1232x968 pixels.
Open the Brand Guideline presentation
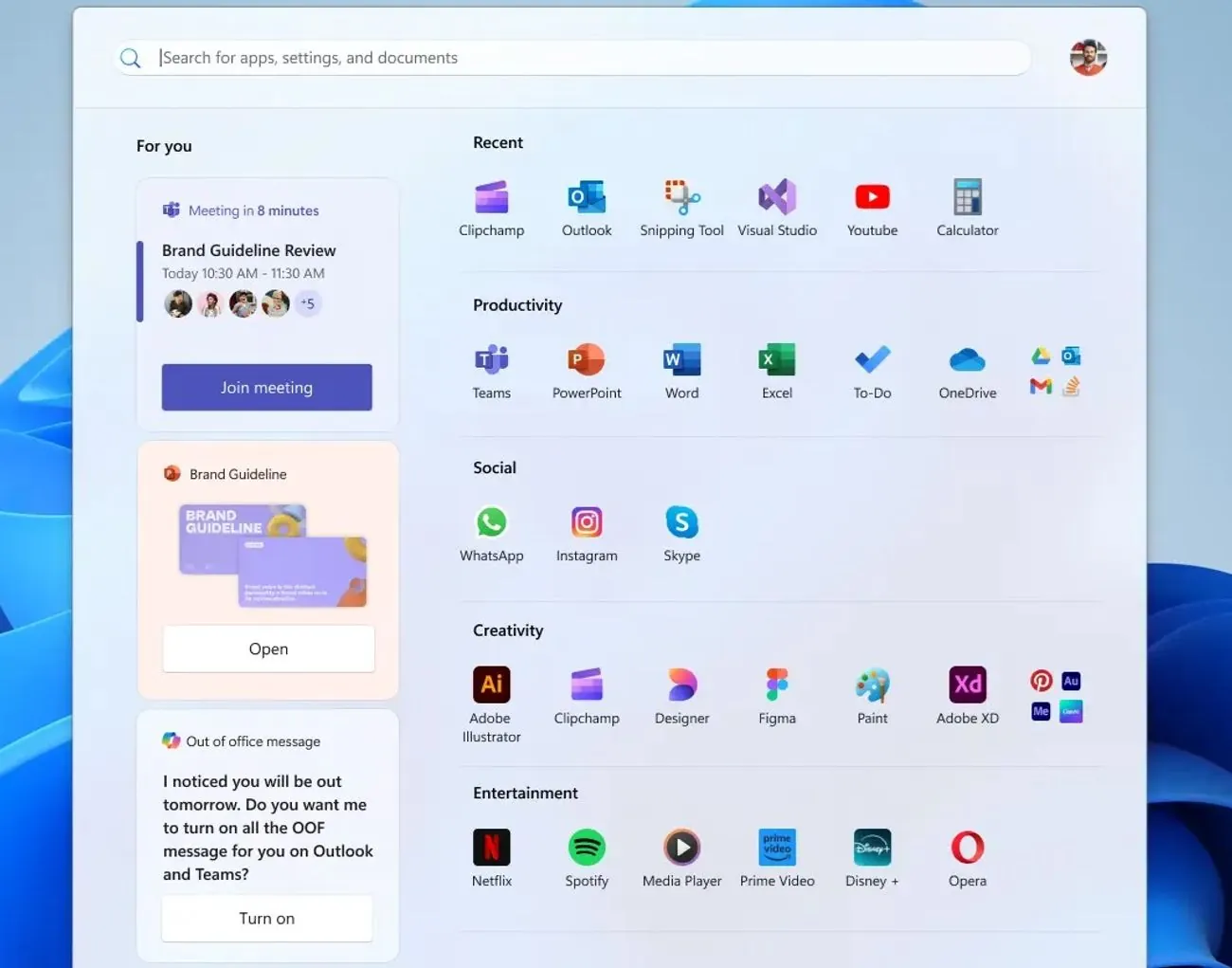(x=268, y=649)
